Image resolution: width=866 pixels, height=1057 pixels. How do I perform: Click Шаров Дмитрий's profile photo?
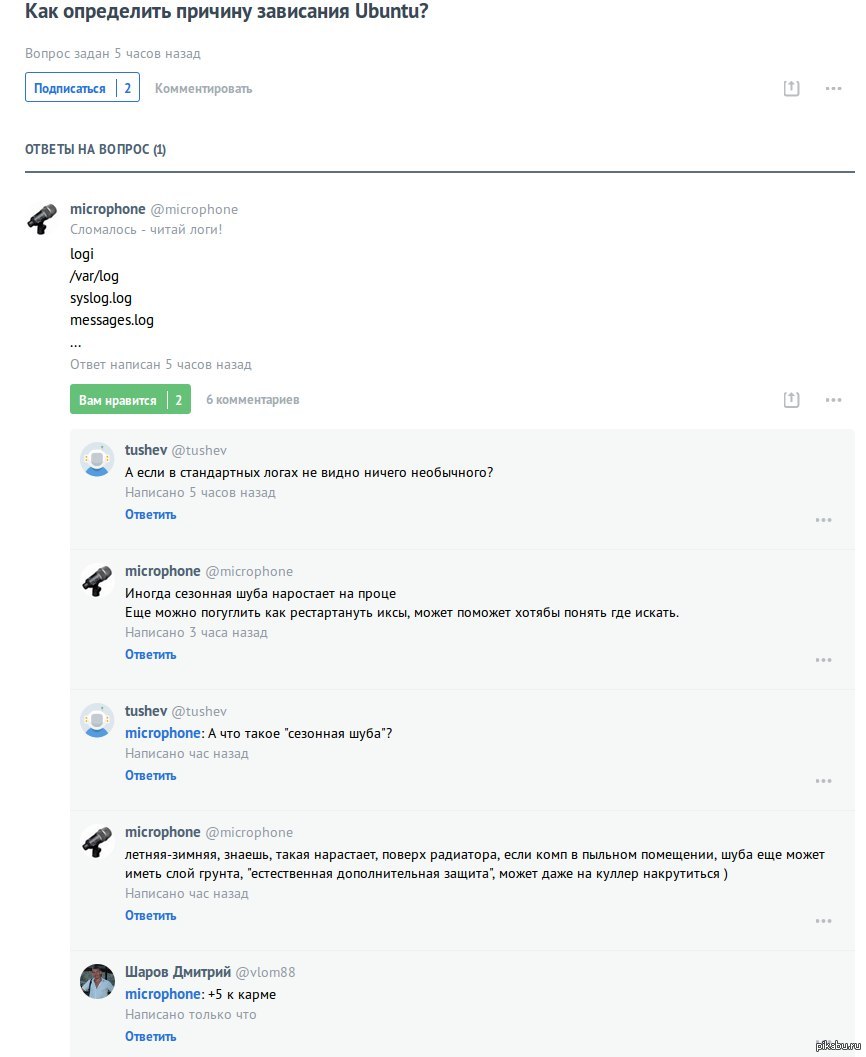(x=97, y=981)
